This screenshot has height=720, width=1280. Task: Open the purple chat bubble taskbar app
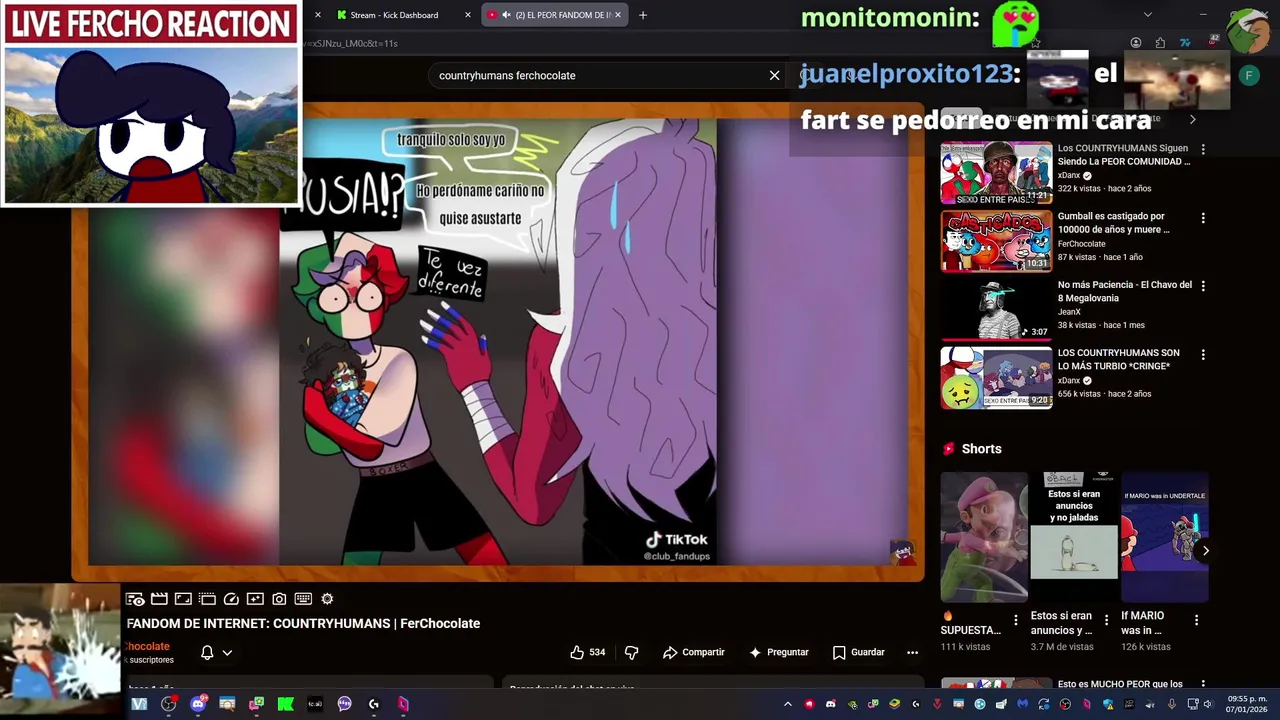345,704
